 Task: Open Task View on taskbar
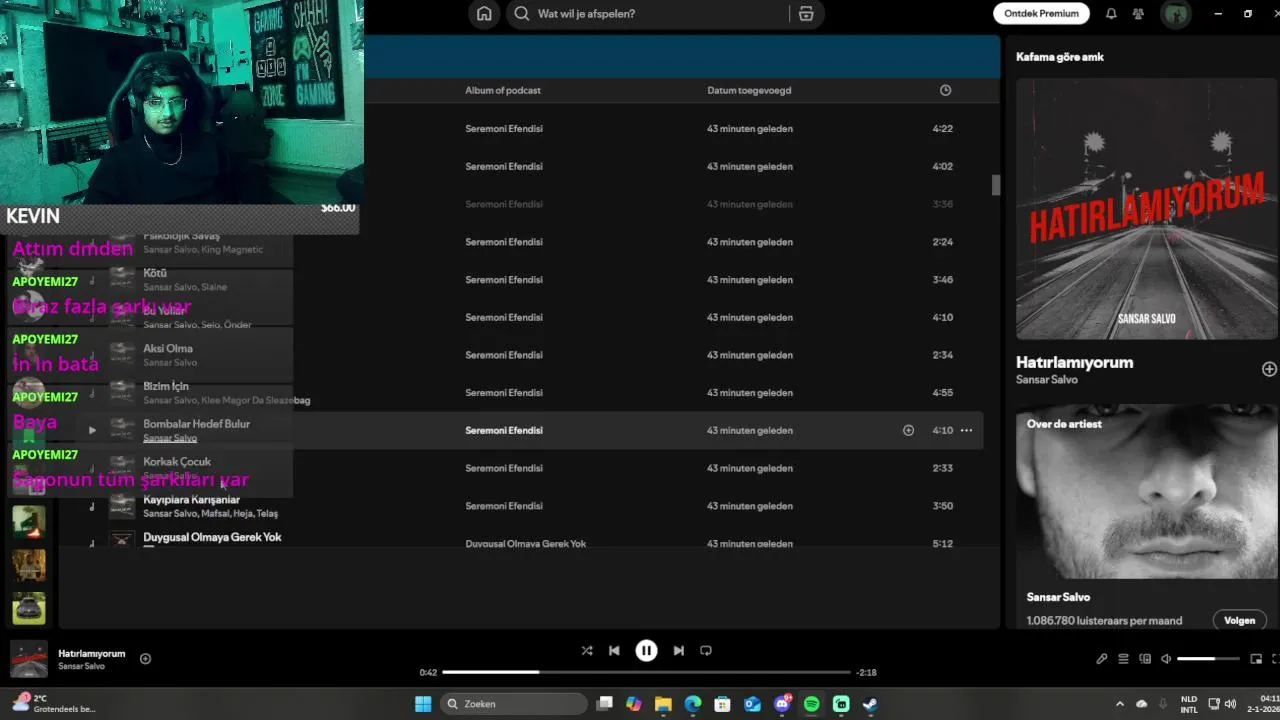(604, 704)
